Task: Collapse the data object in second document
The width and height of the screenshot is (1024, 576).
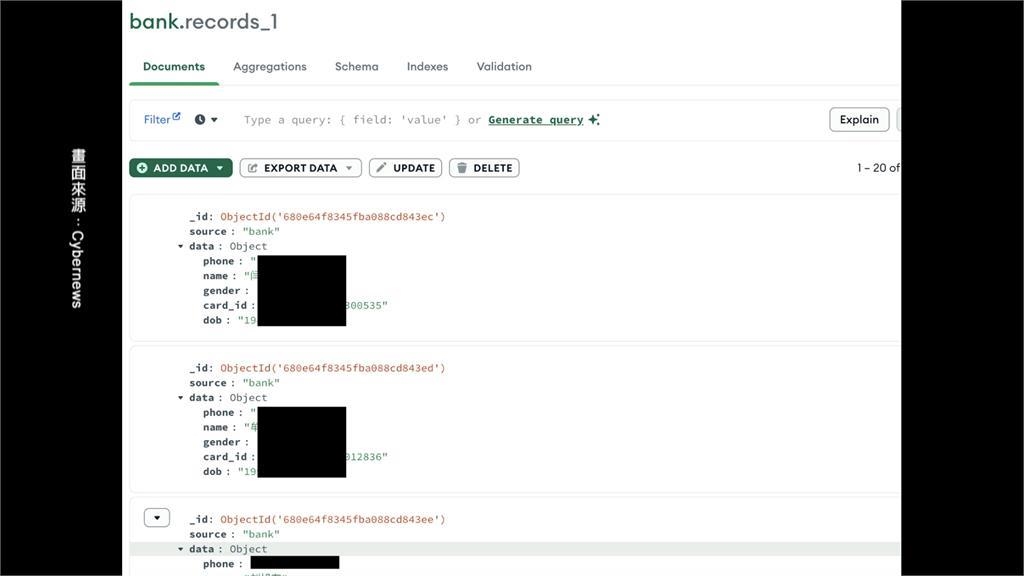Action: [181, 397]
